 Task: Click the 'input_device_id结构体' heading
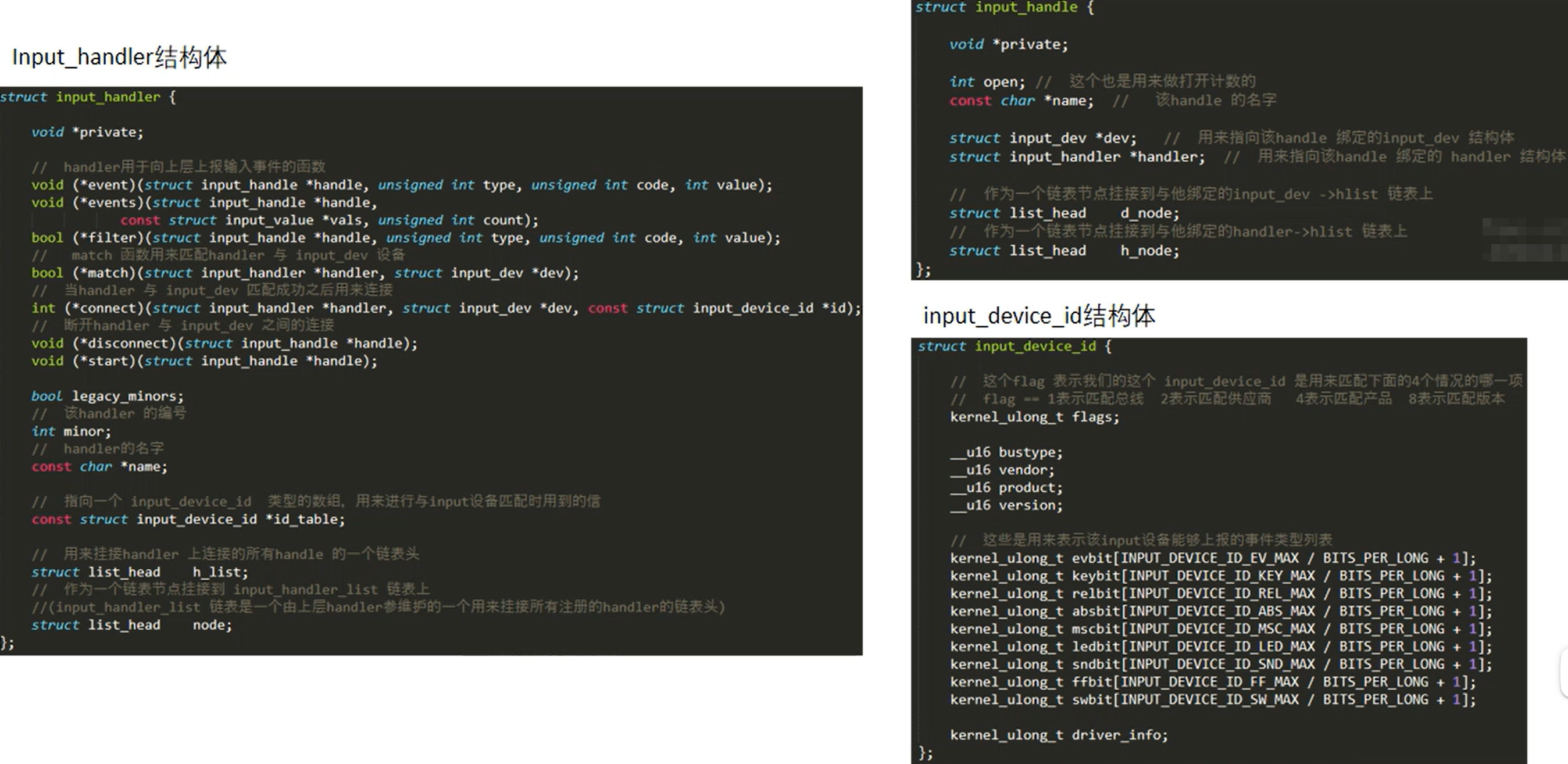tap(1038, 316)
